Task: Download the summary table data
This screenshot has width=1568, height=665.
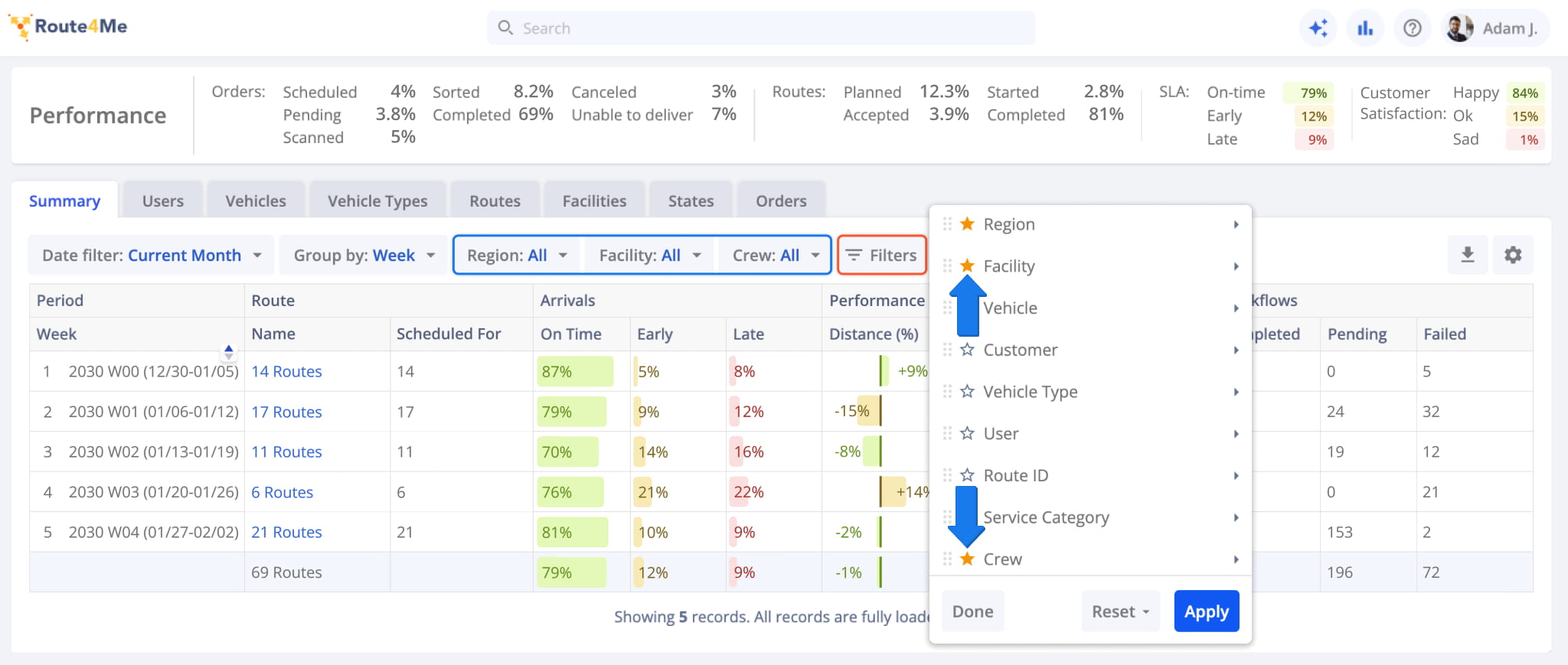Action: pyautogui.click(x=1468, y=255)
